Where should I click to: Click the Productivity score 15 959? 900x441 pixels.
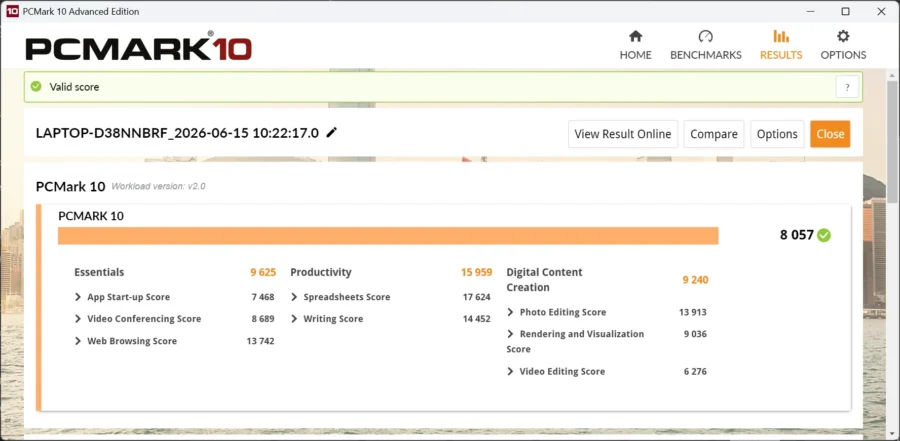(x=476, y=272)
